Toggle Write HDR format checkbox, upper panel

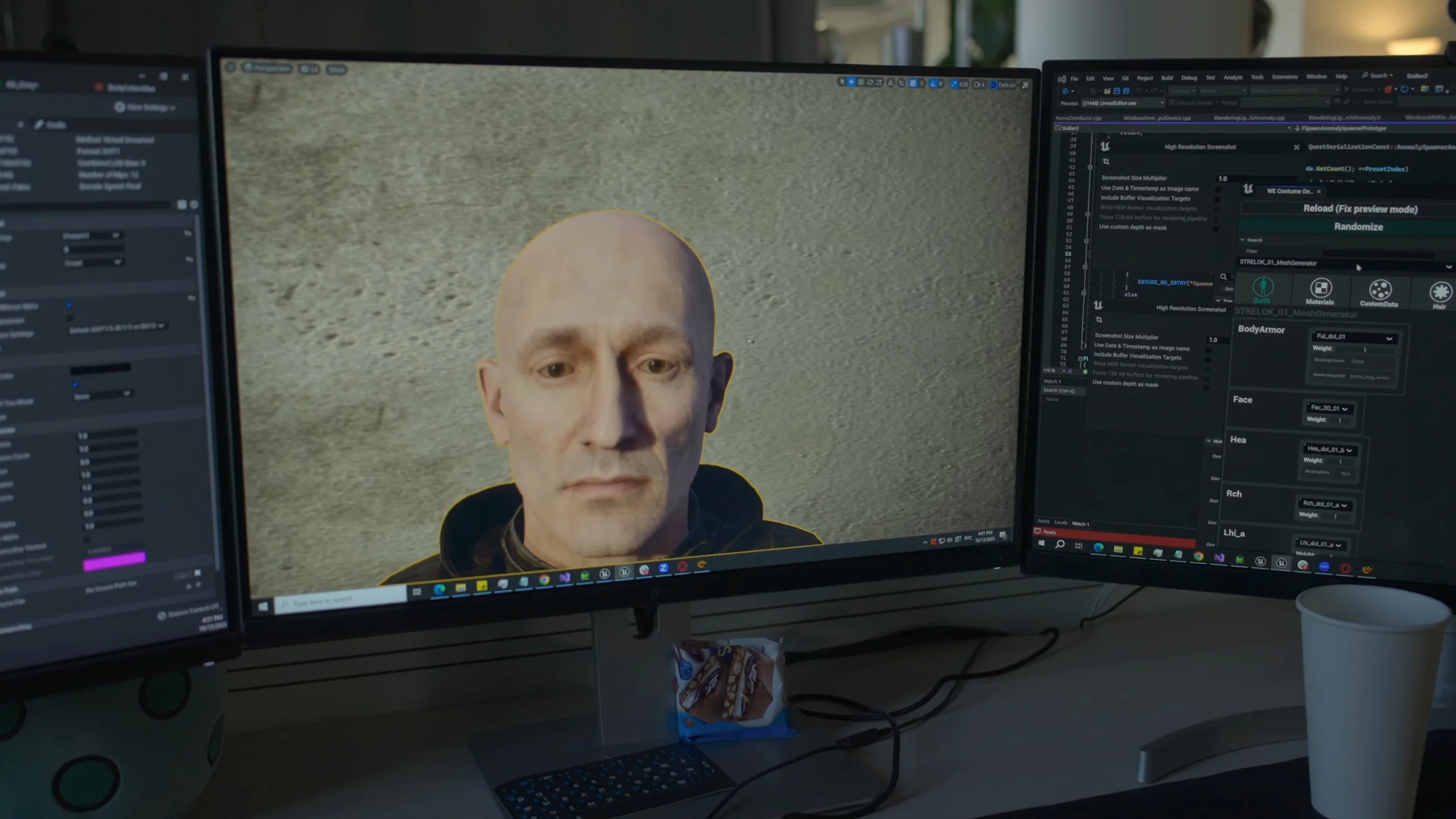tap(1217, 209)
